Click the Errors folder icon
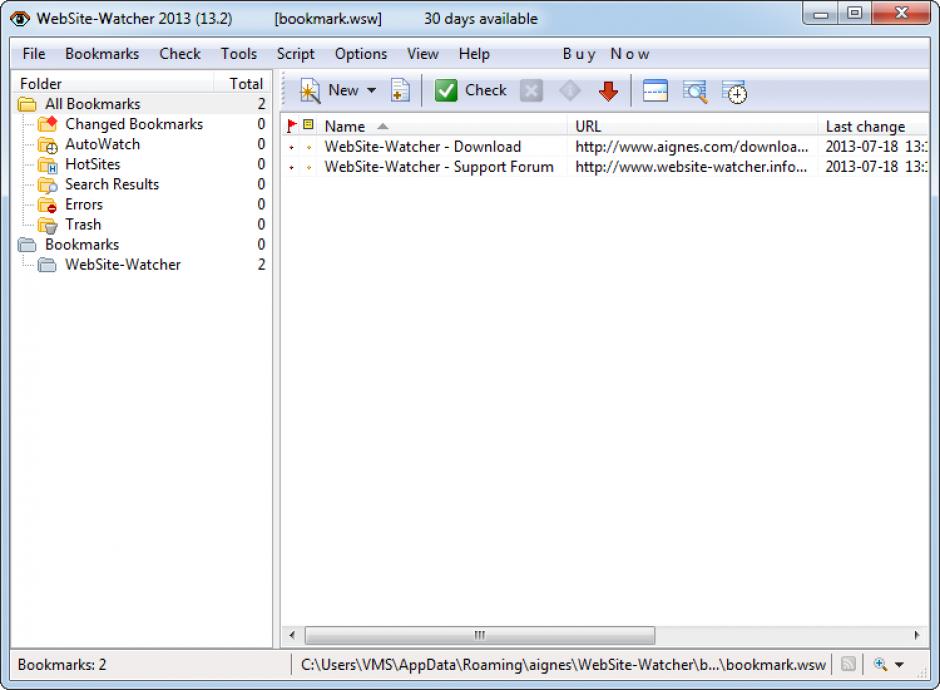 click(47, 205)
